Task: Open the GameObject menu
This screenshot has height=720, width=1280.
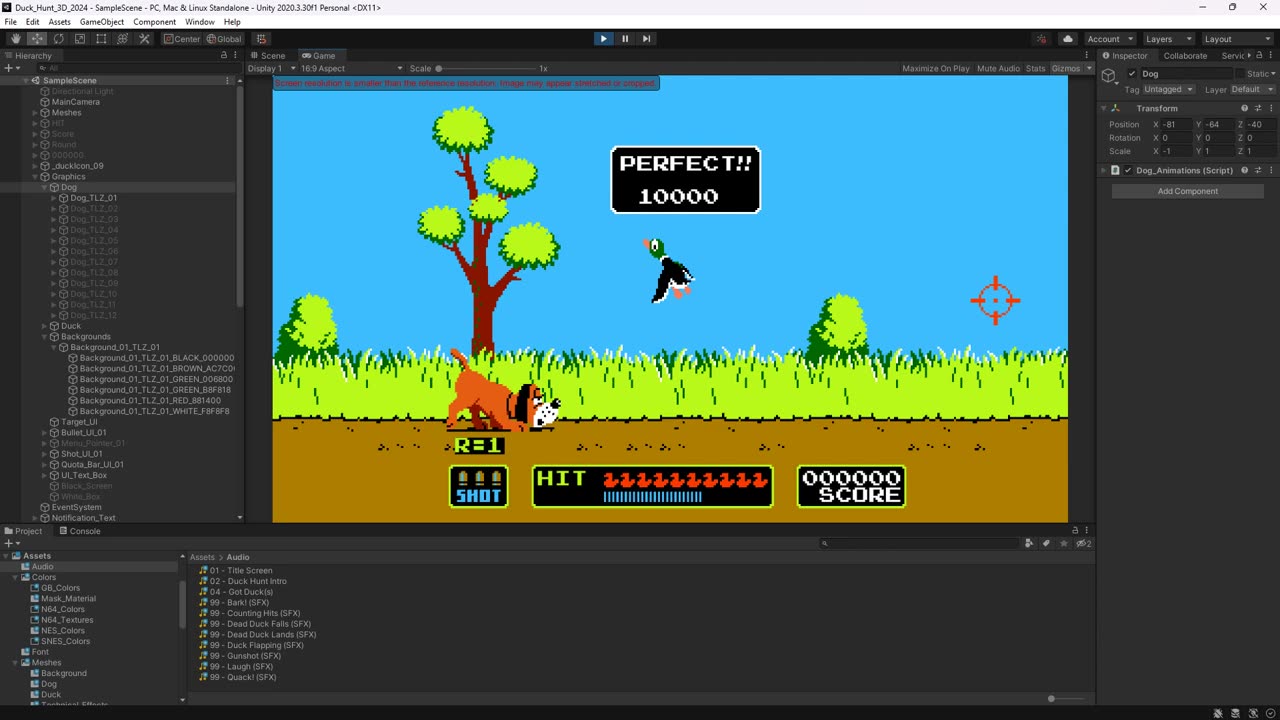Action: pyautogui.click(x=101, y=22)
